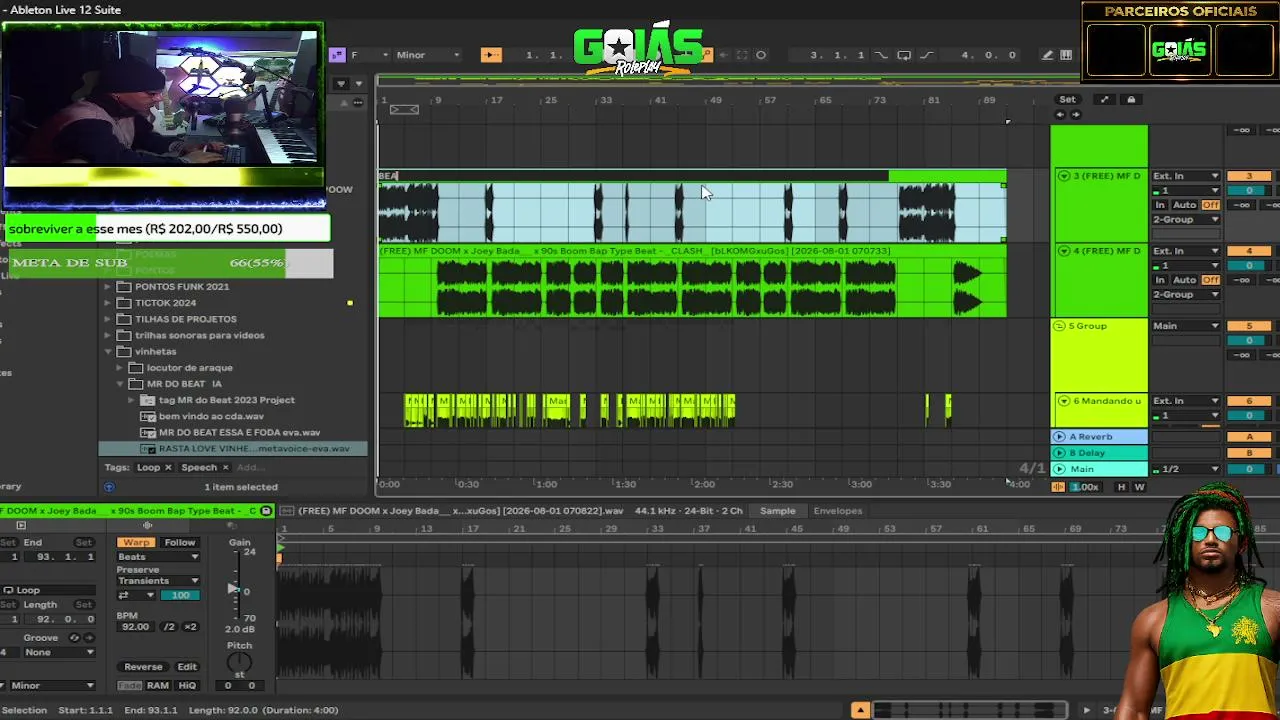
Task: Toggle track 5 Group activator button
Action: coord(1248,326)
